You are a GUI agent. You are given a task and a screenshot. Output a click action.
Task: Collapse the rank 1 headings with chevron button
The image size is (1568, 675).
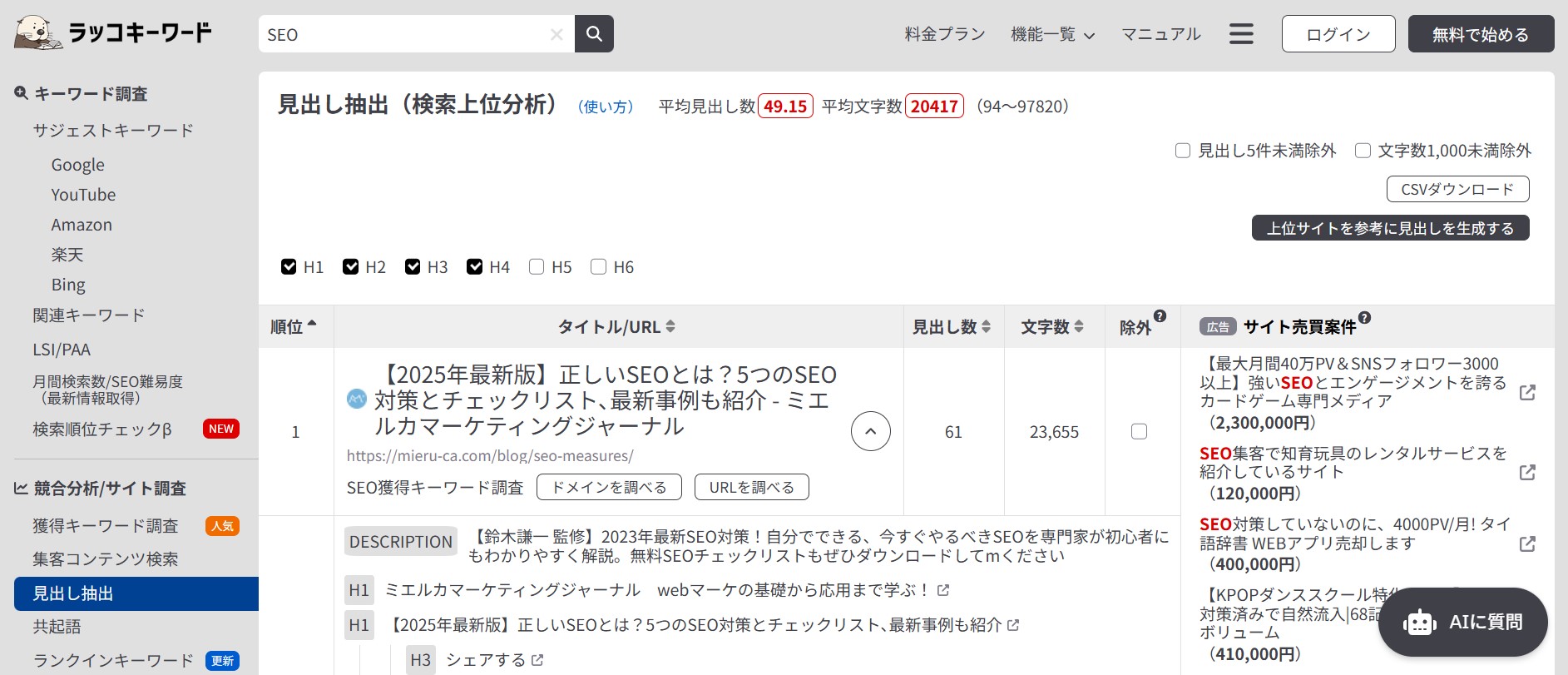[871, 431]
